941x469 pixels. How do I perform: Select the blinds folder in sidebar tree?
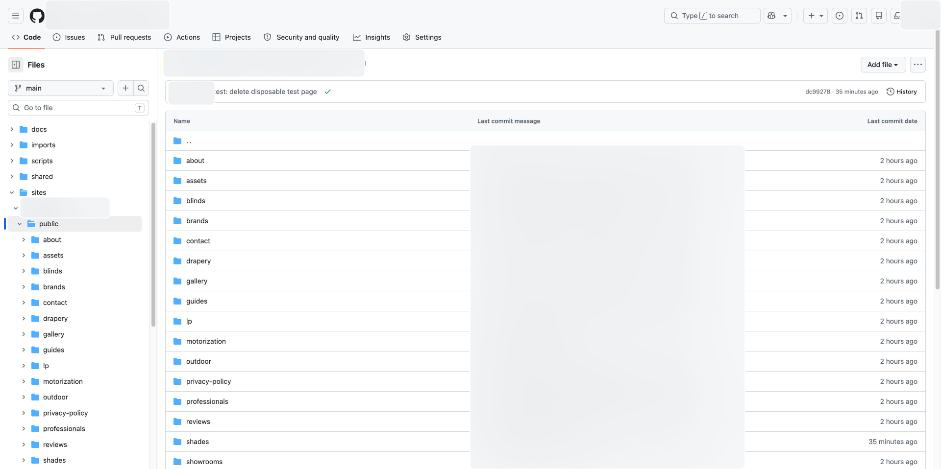coord(52,271)
